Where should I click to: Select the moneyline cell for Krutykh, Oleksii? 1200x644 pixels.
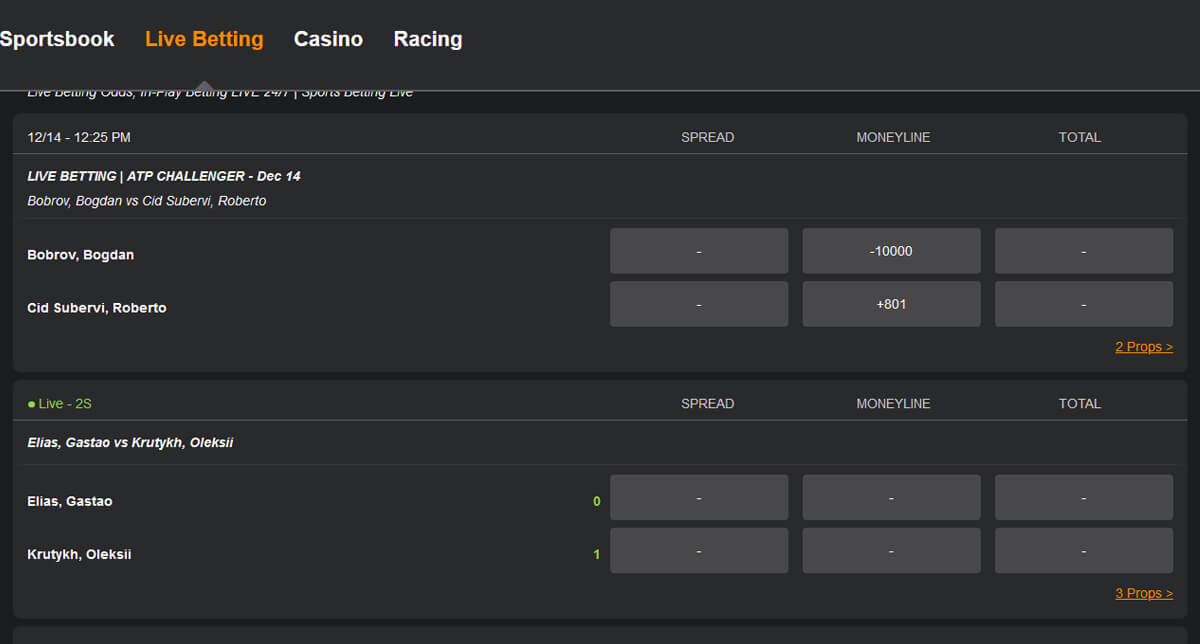(891, 551)
